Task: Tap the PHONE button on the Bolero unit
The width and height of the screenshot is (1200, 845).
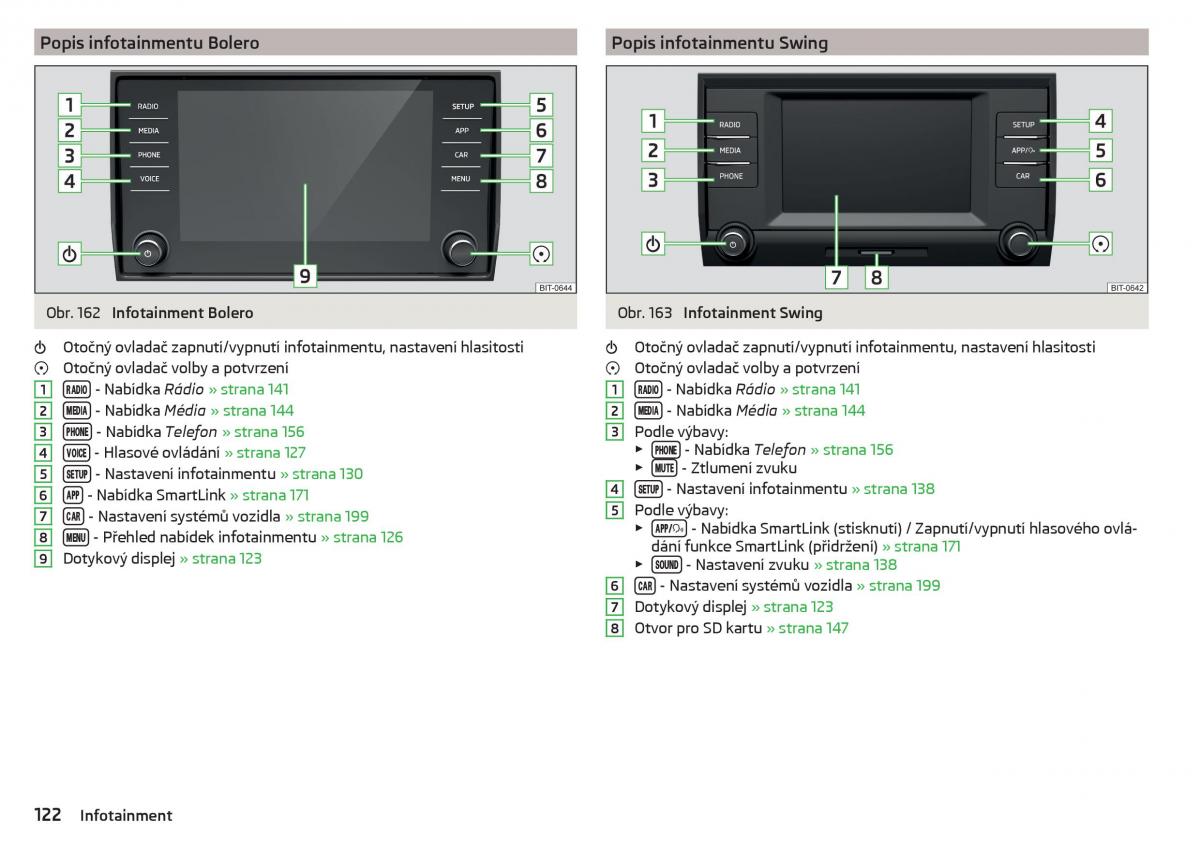Action: [148, 155]
